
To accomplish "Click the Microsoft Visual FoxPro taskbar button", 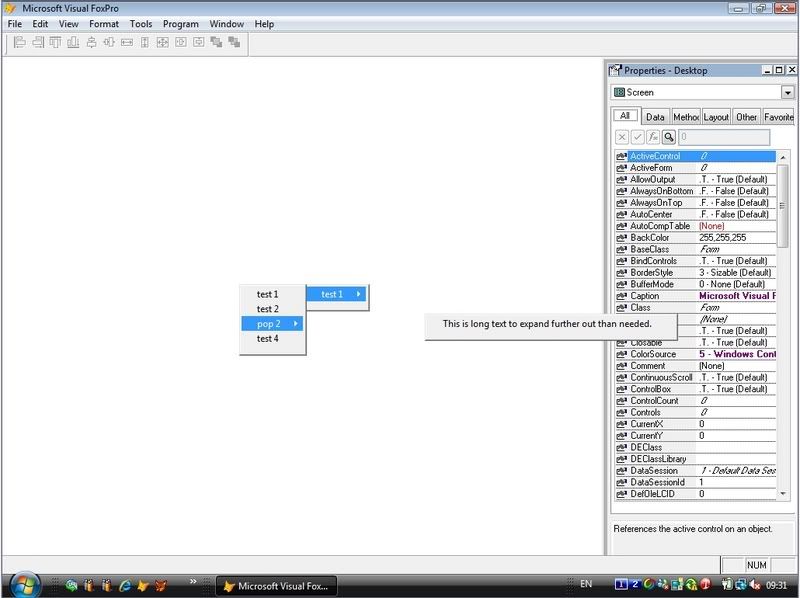I will point(276,586).
